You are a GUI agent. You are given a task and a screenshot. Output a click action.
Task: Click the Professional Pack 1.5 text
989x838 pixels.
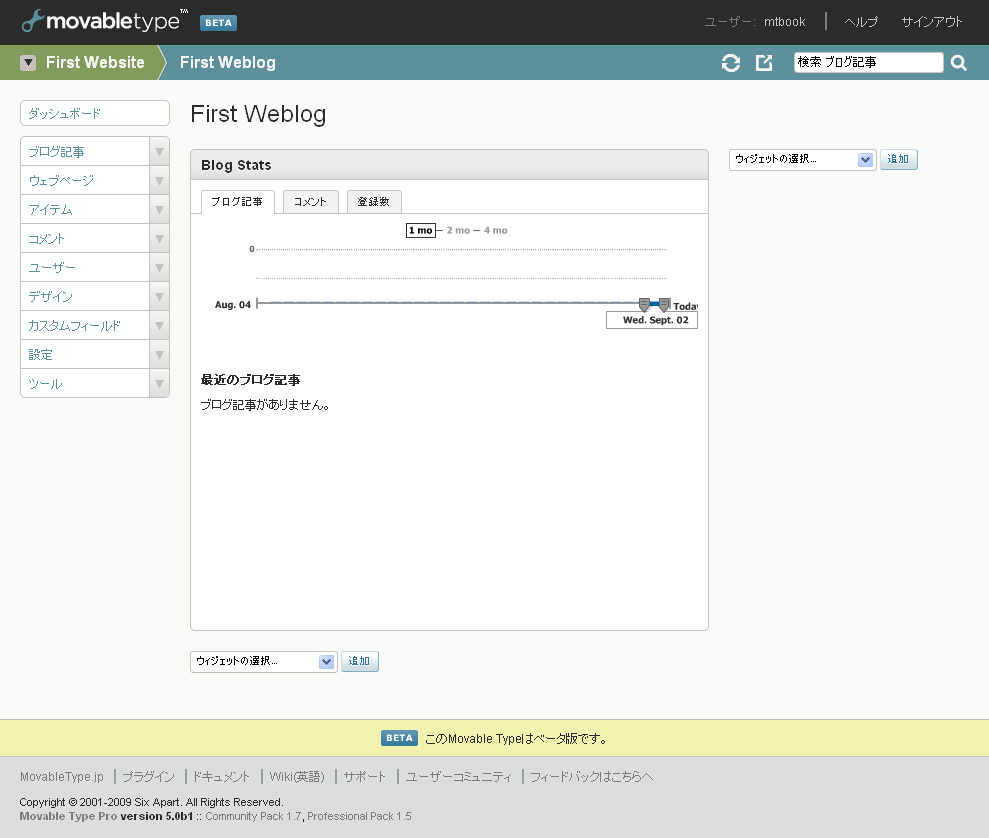pos(359,816)
